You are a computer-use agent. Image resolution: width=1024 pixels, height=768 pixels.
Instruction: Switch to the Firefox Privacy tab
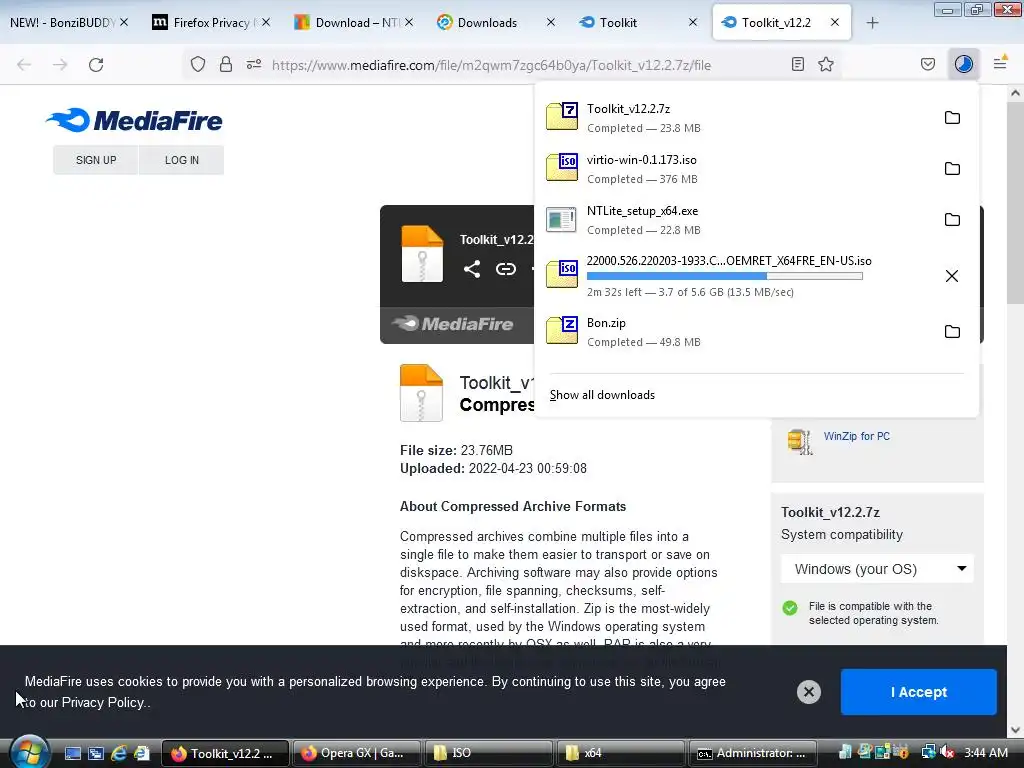(x=211, y=22)
